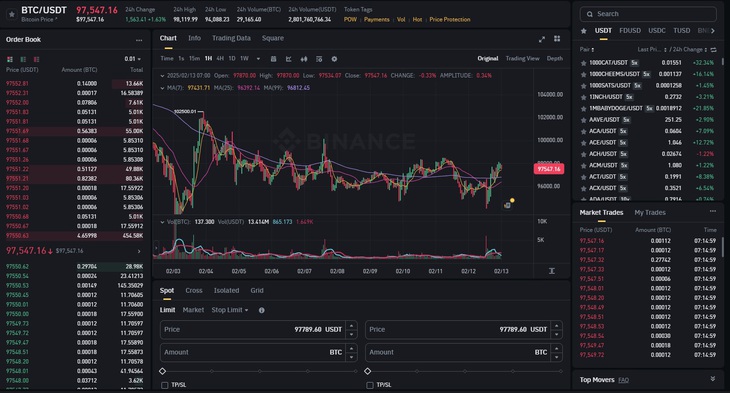Open the Grid trading tab
Screen dimensions: 730x393
[257, 291]
